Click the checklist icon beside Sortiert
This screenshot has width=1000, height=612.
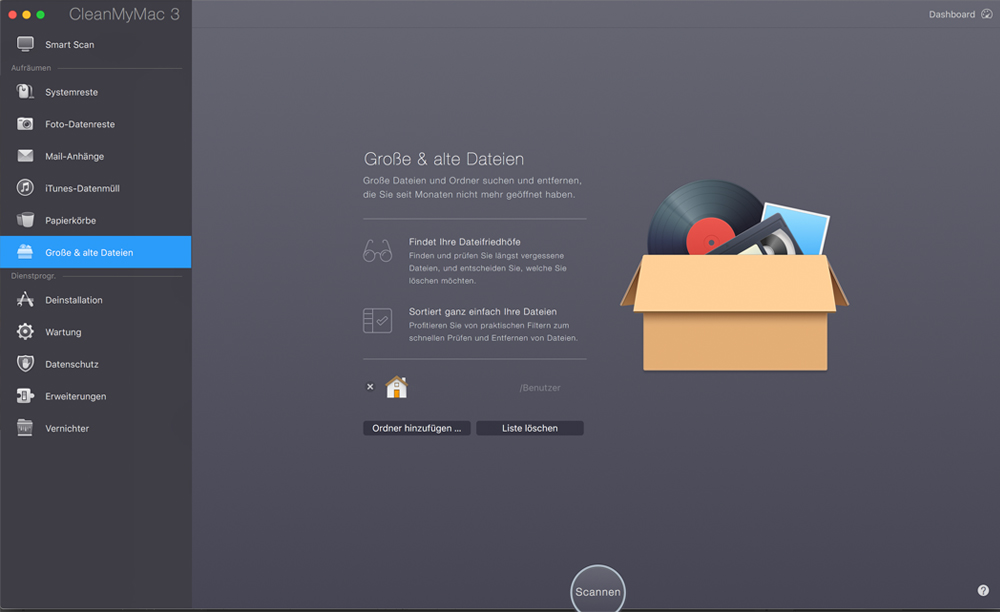(378, 321)
